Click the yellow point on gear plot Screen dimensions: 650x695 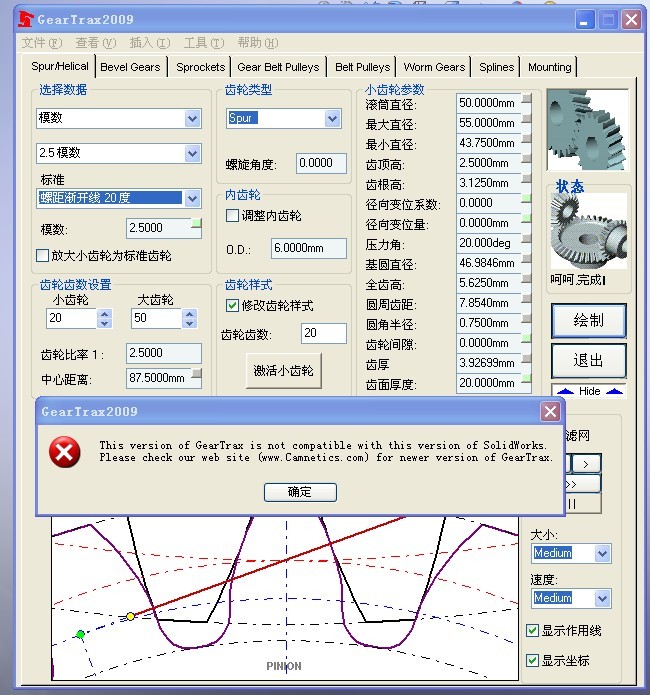pos(130,617)
